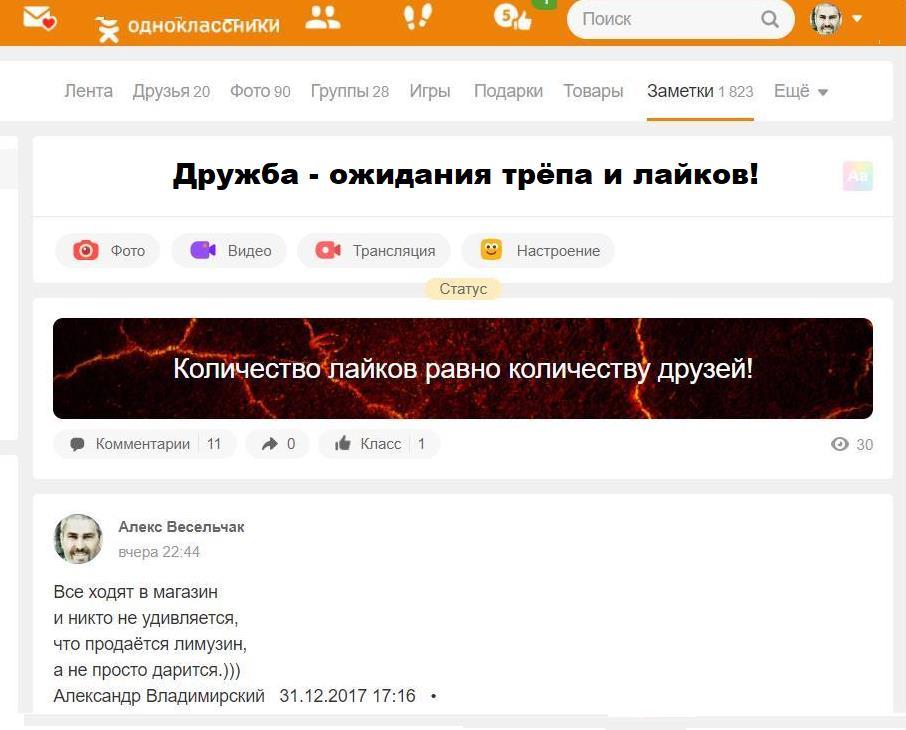The image size is (906, 730).
Task: Start a broadcast with Трансляция
Action: pos(374,250)
